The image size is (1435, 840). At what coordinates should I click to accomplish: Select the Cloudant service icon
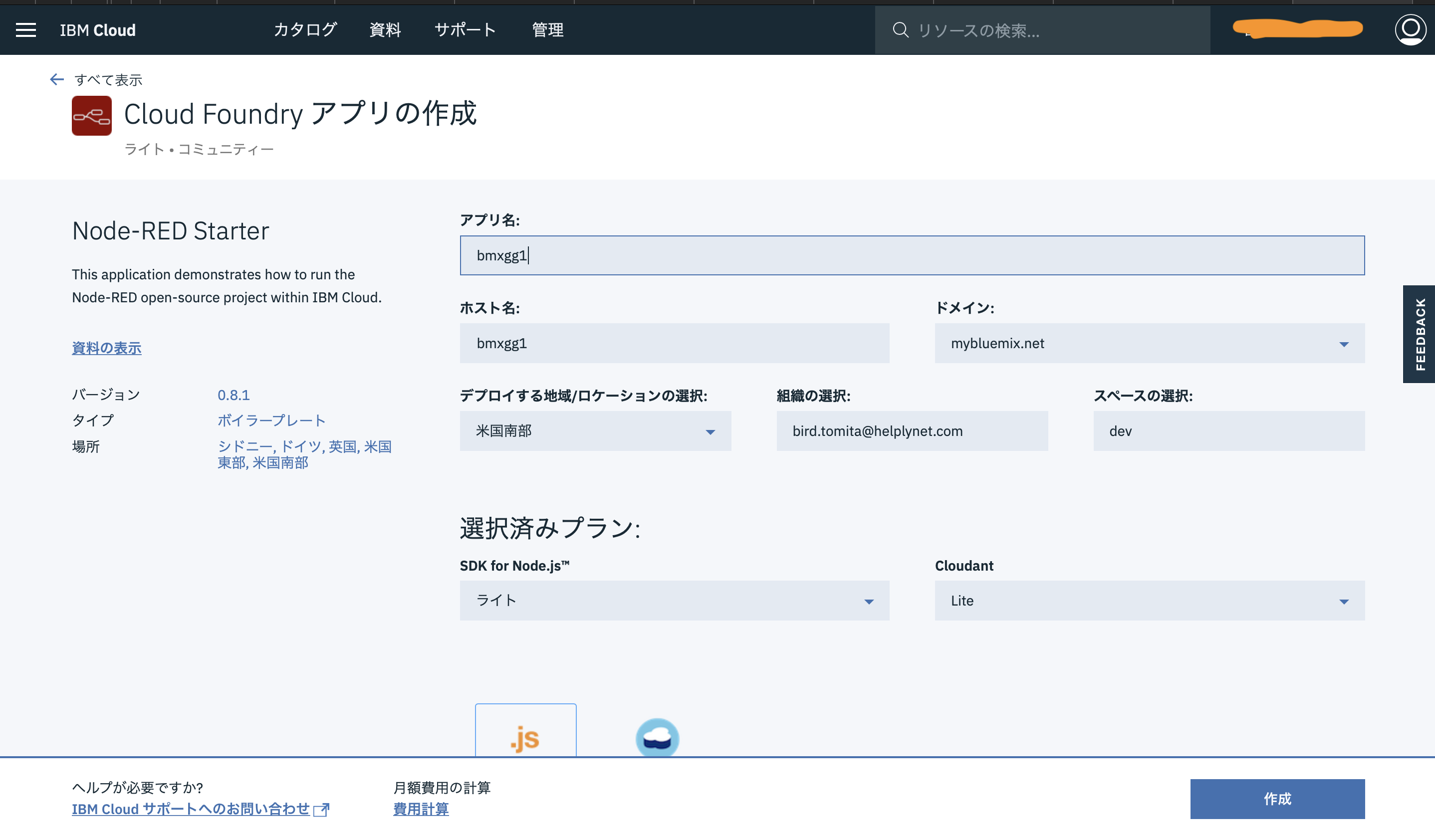[x=657, y=738]
